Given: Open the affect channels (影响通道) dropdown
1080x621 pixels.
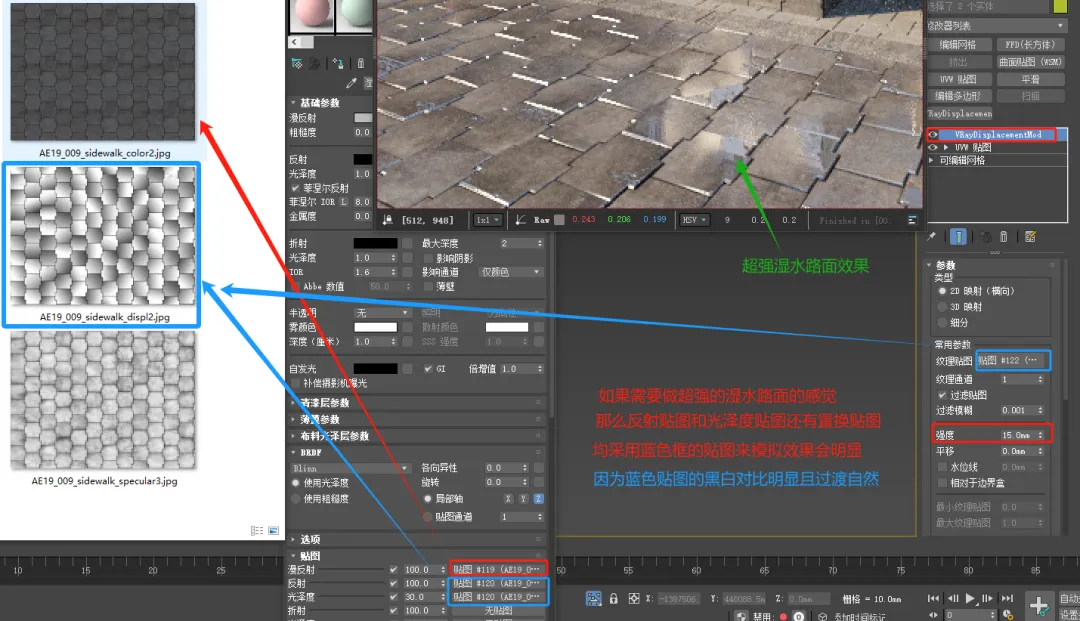Looking at the screenshot, I should coord(510,272).
